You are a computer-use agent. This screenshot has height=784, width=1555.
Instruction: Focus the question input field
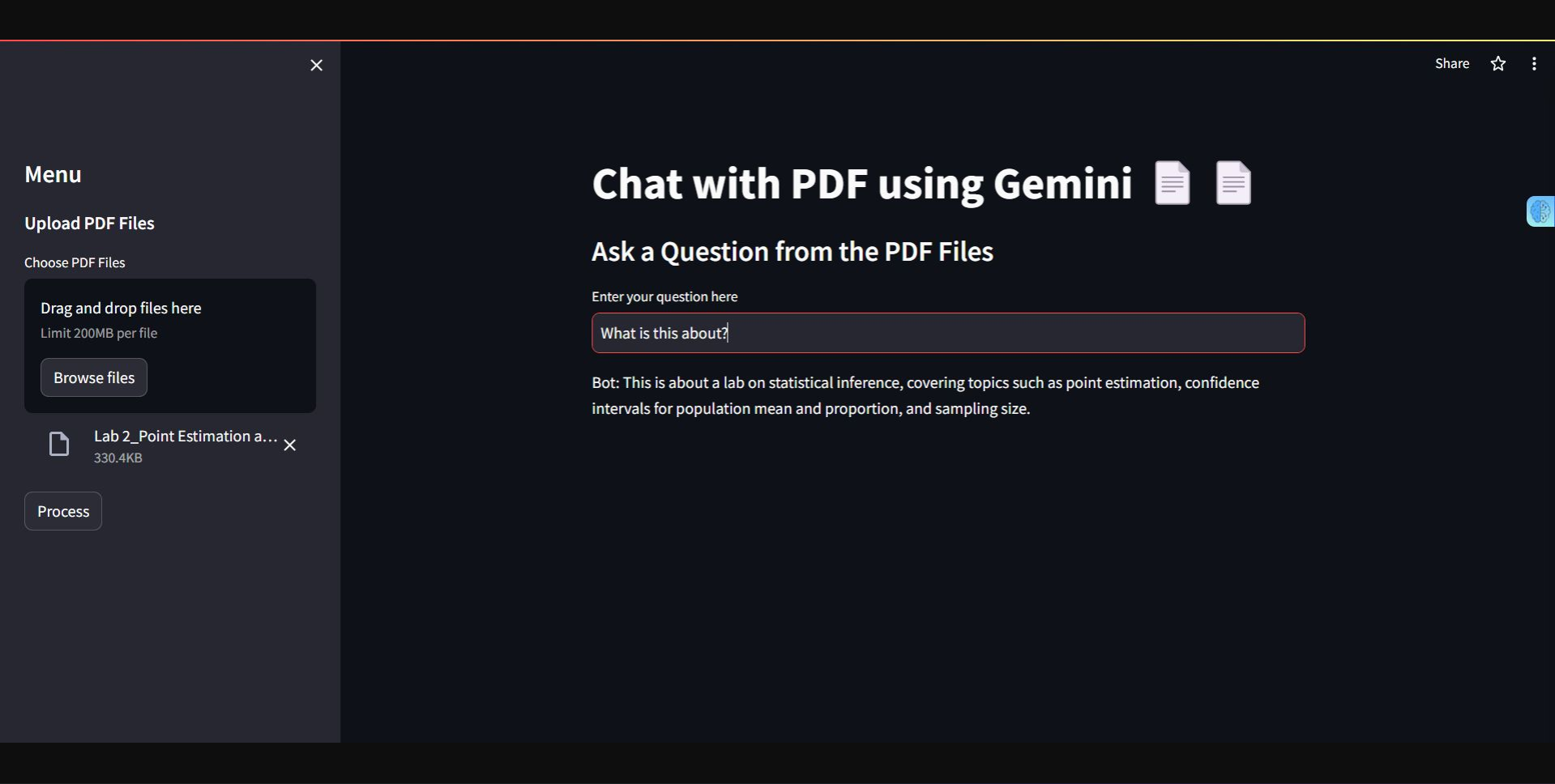(x=948, y=333)
